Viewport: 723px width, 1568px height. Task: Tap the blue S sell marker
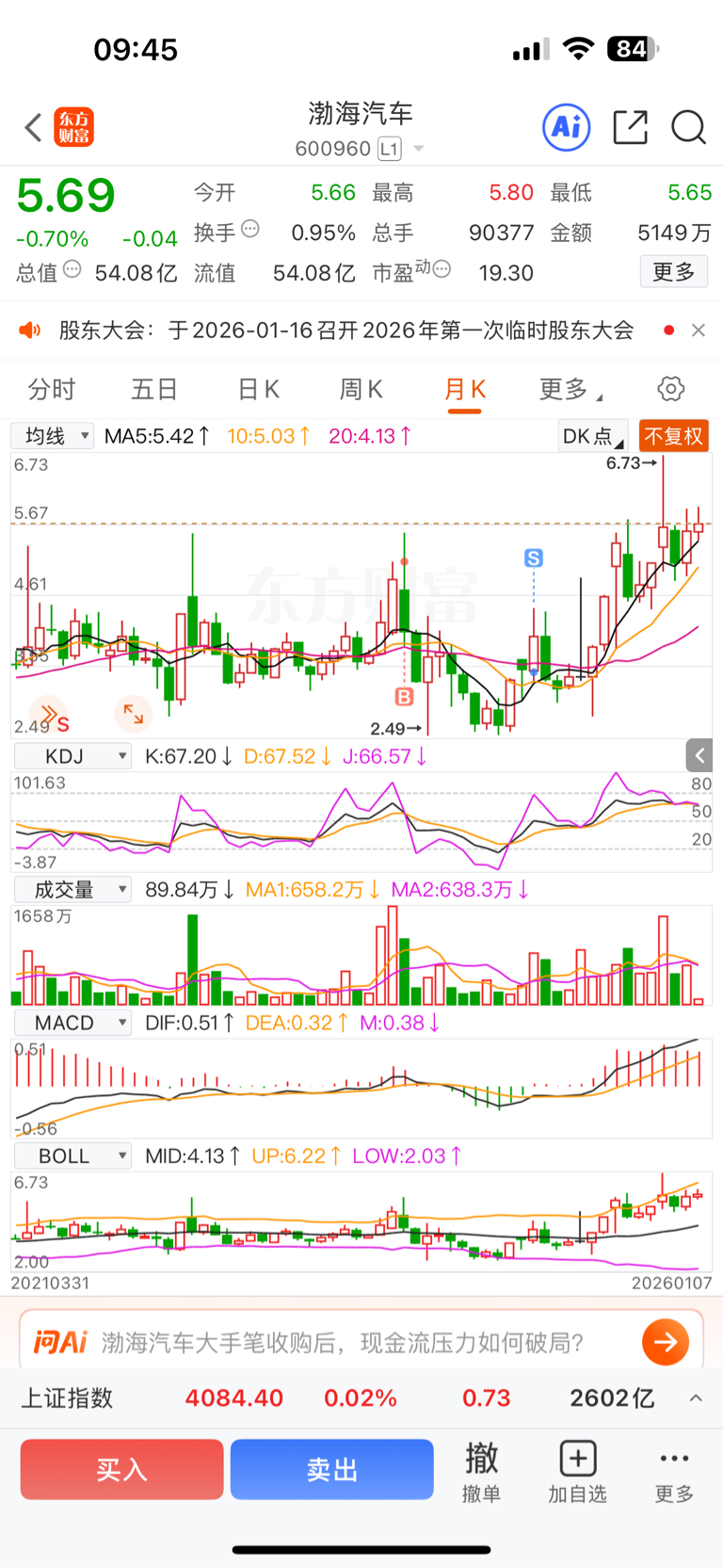(x=534, y=558)
